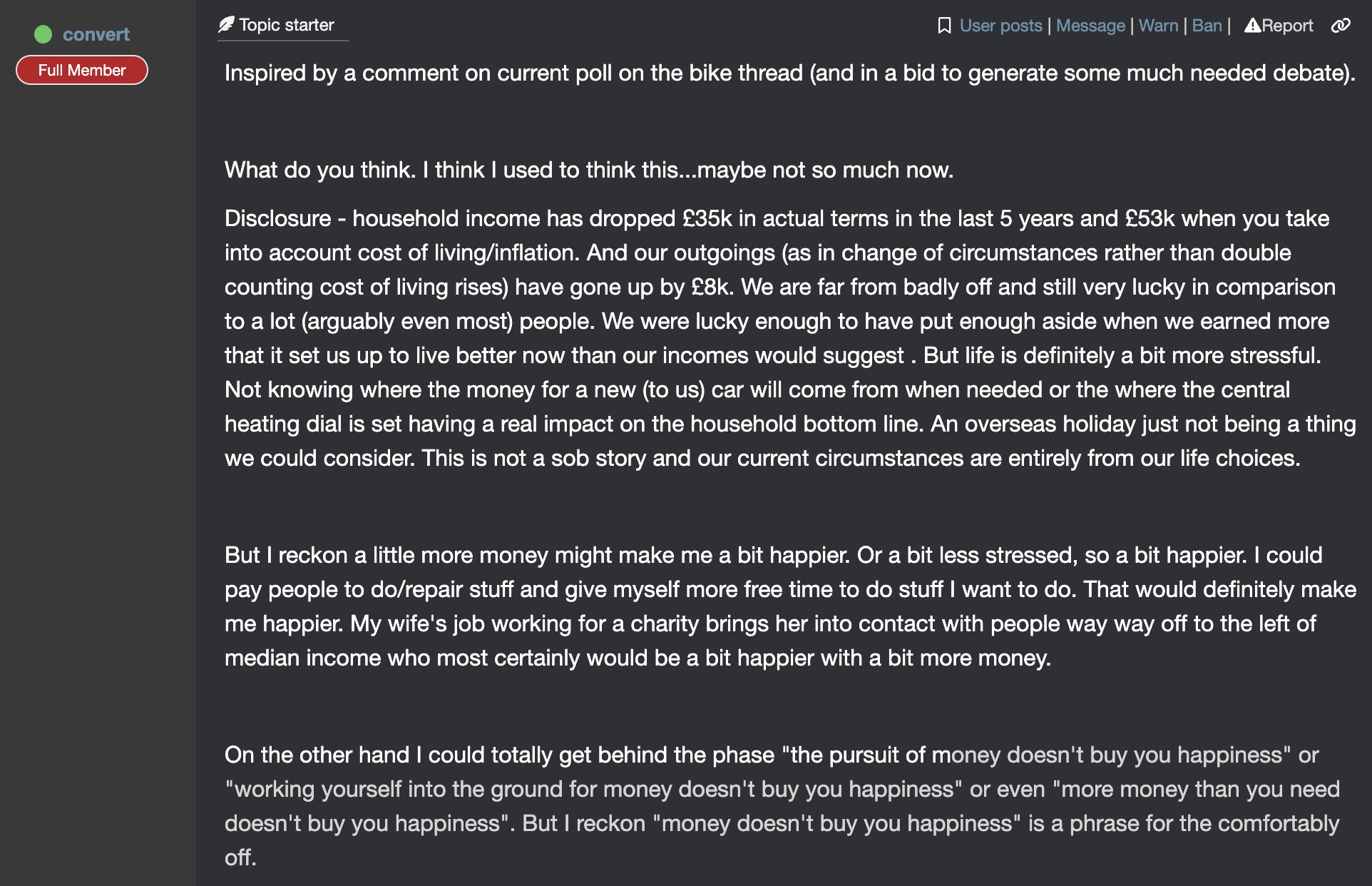Screen dimensions: 1372x886
Task: Select the Ban moderation link
Action: tap(1207, 26)
